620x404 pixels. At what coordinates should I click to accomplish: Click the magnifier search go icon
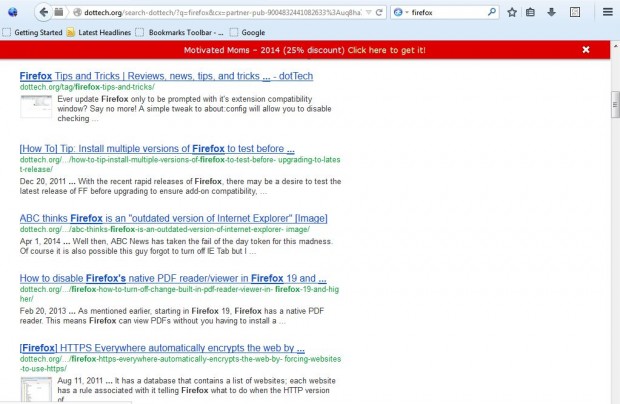click(x=492, y=12)
